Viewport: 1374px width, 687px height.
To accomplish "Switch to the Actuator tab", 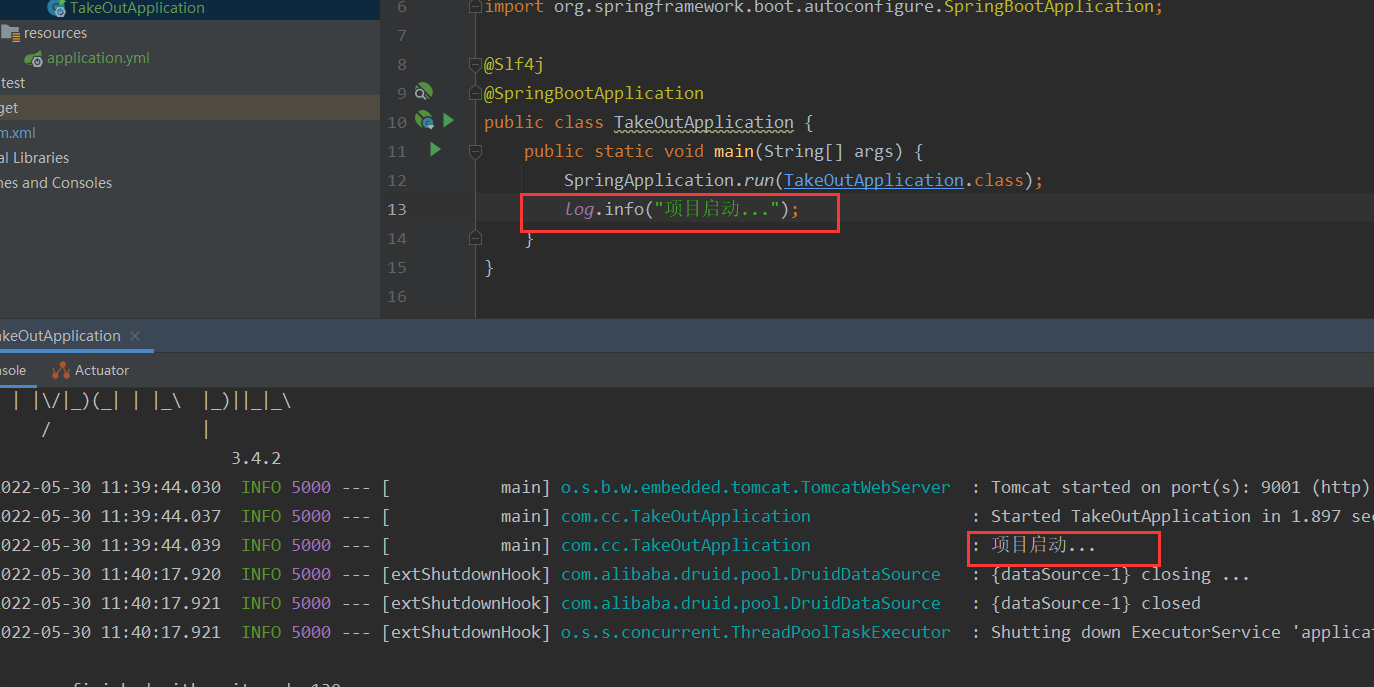I will click(91, 371).
